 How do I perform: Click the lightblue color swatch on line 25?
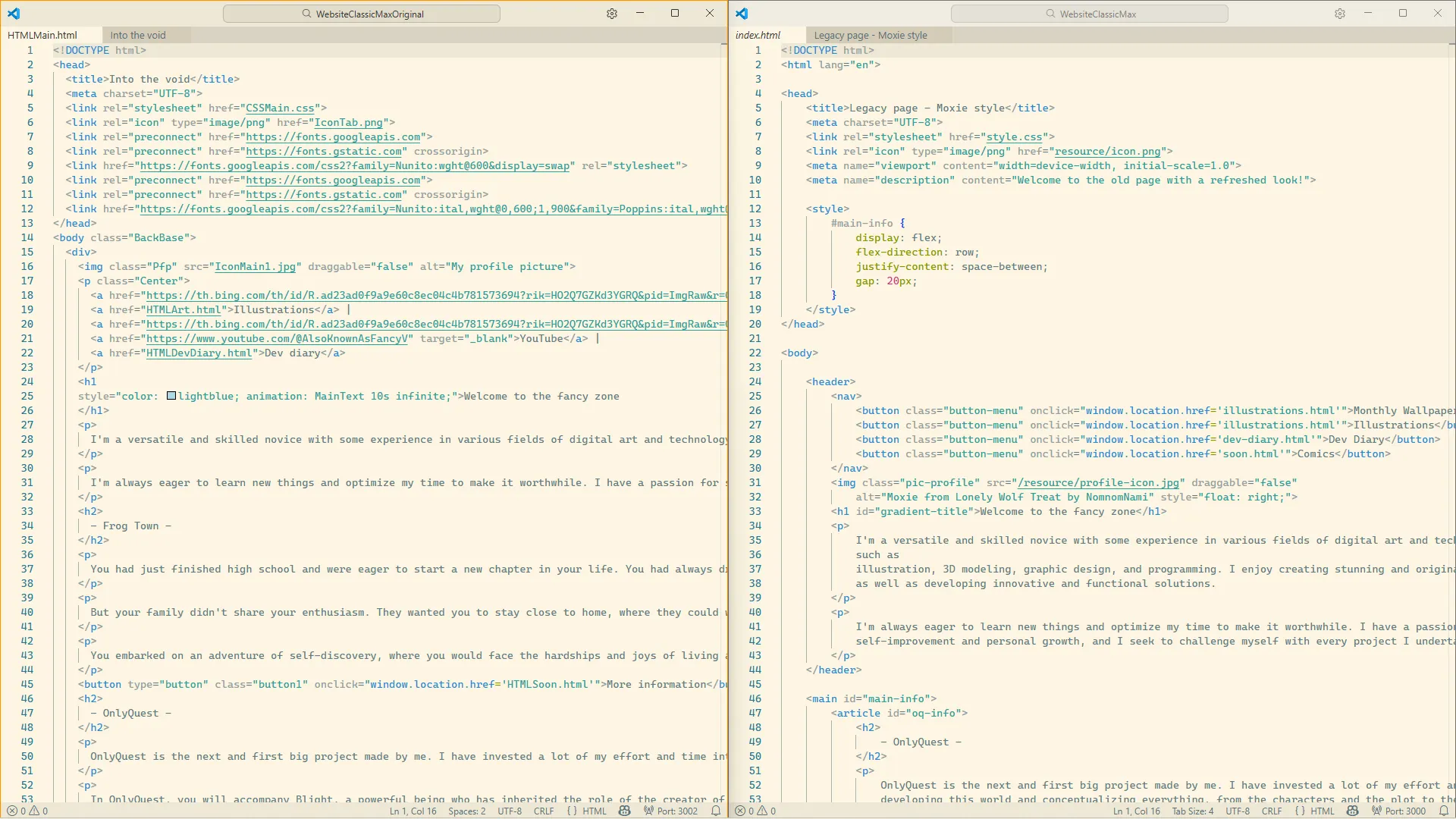[171, 396]
